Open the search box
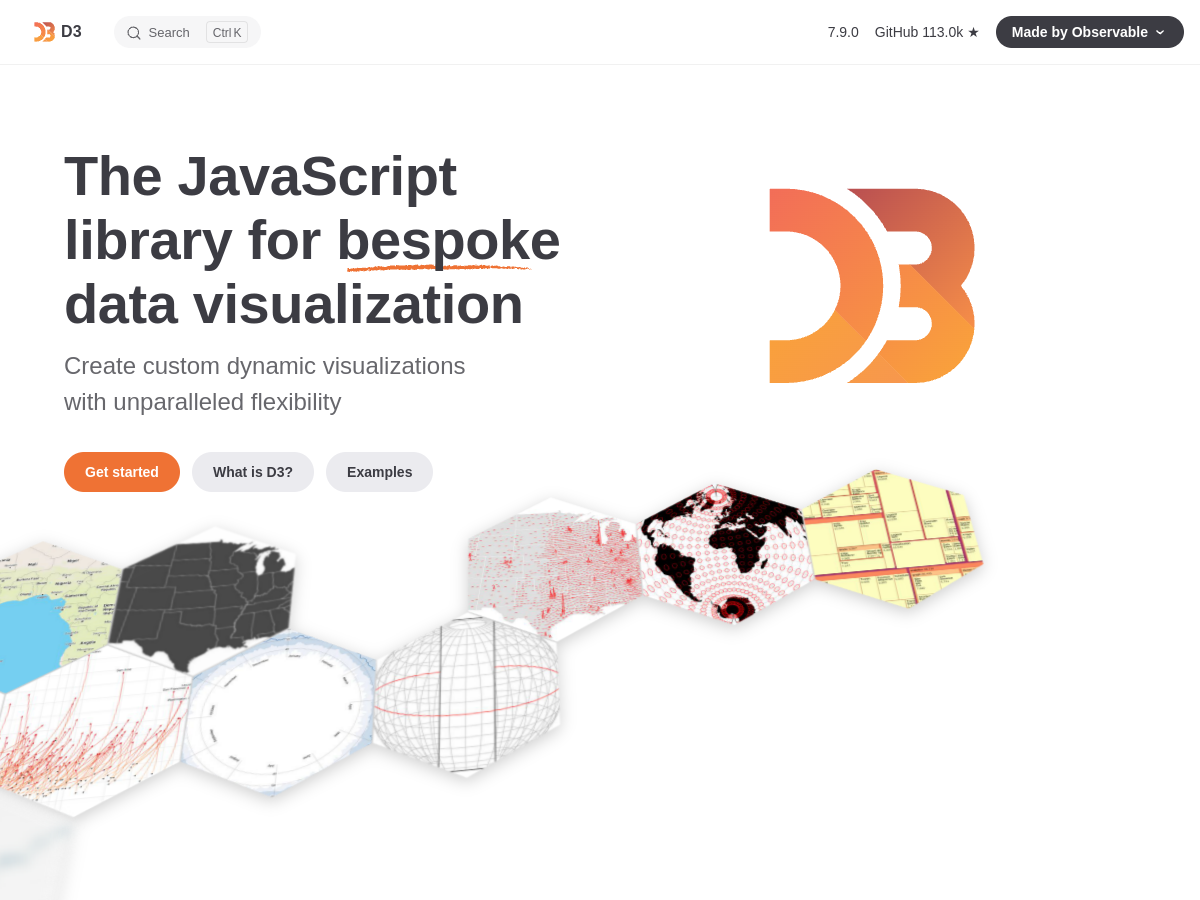The image size is (1200, 900). (187, 32)
